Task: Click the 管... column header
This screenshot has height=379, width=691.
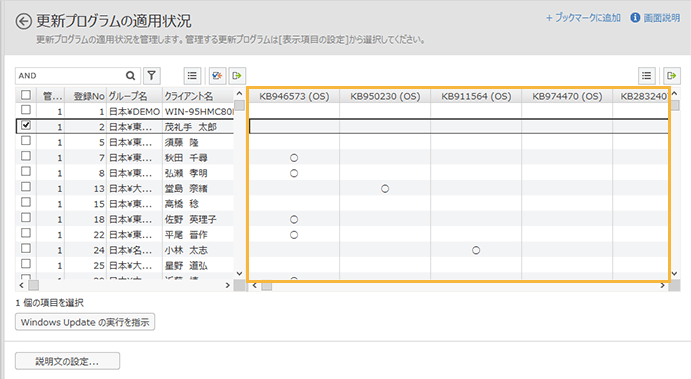Action: [x=51, y=96]
